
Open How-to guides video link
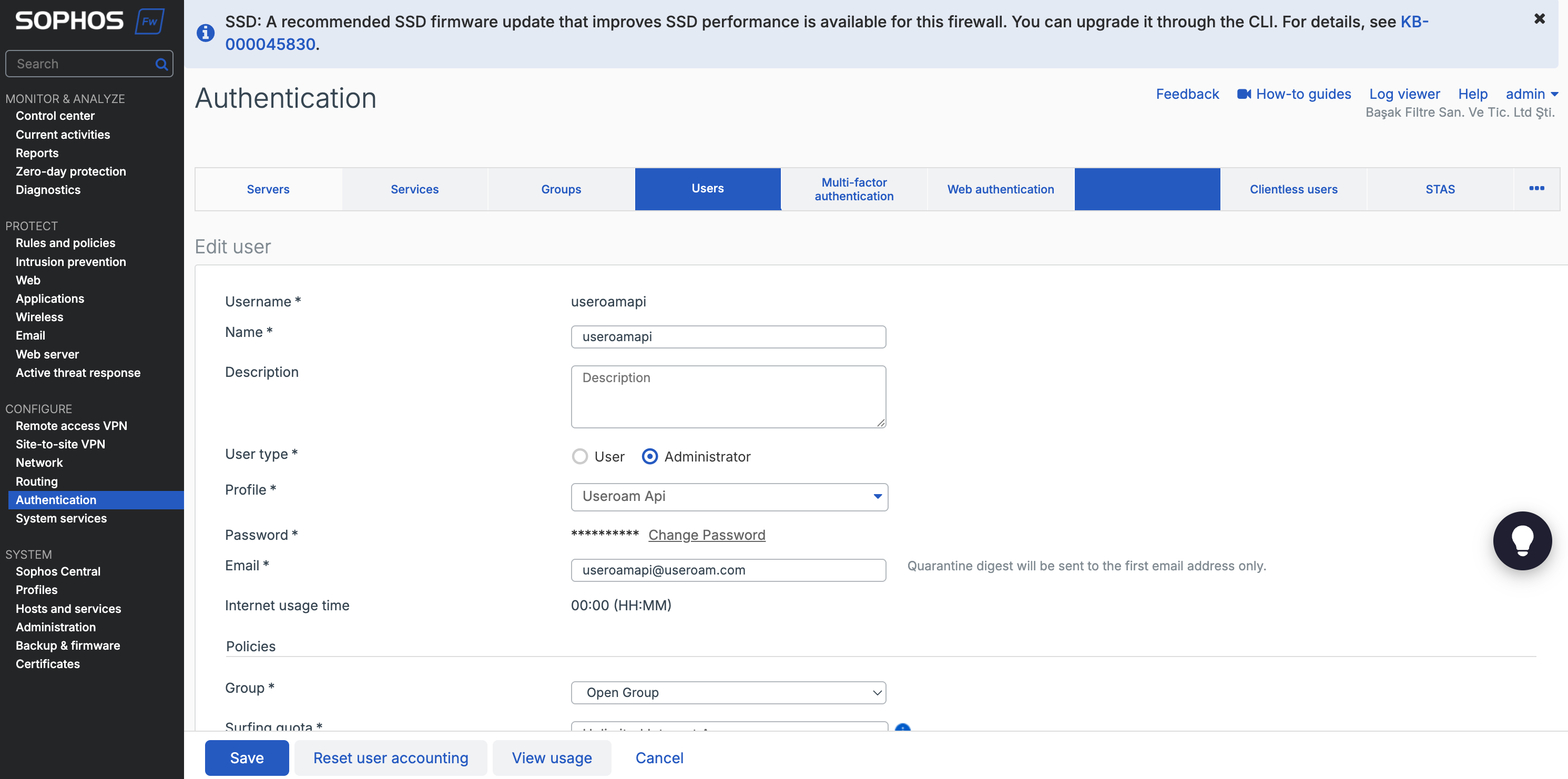click(x=1294, y=94)
